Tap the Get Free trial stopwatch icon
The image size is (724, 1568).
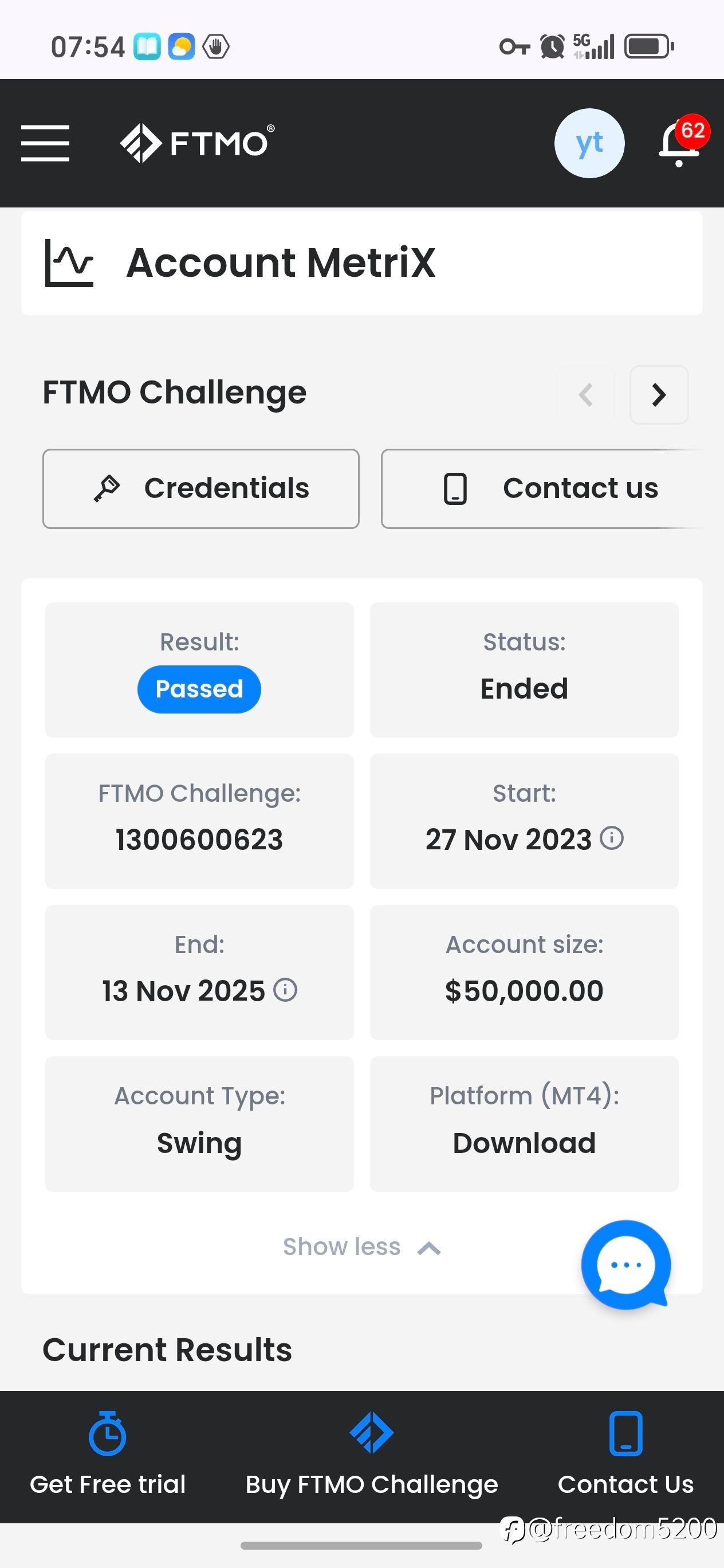(107, 1433)
